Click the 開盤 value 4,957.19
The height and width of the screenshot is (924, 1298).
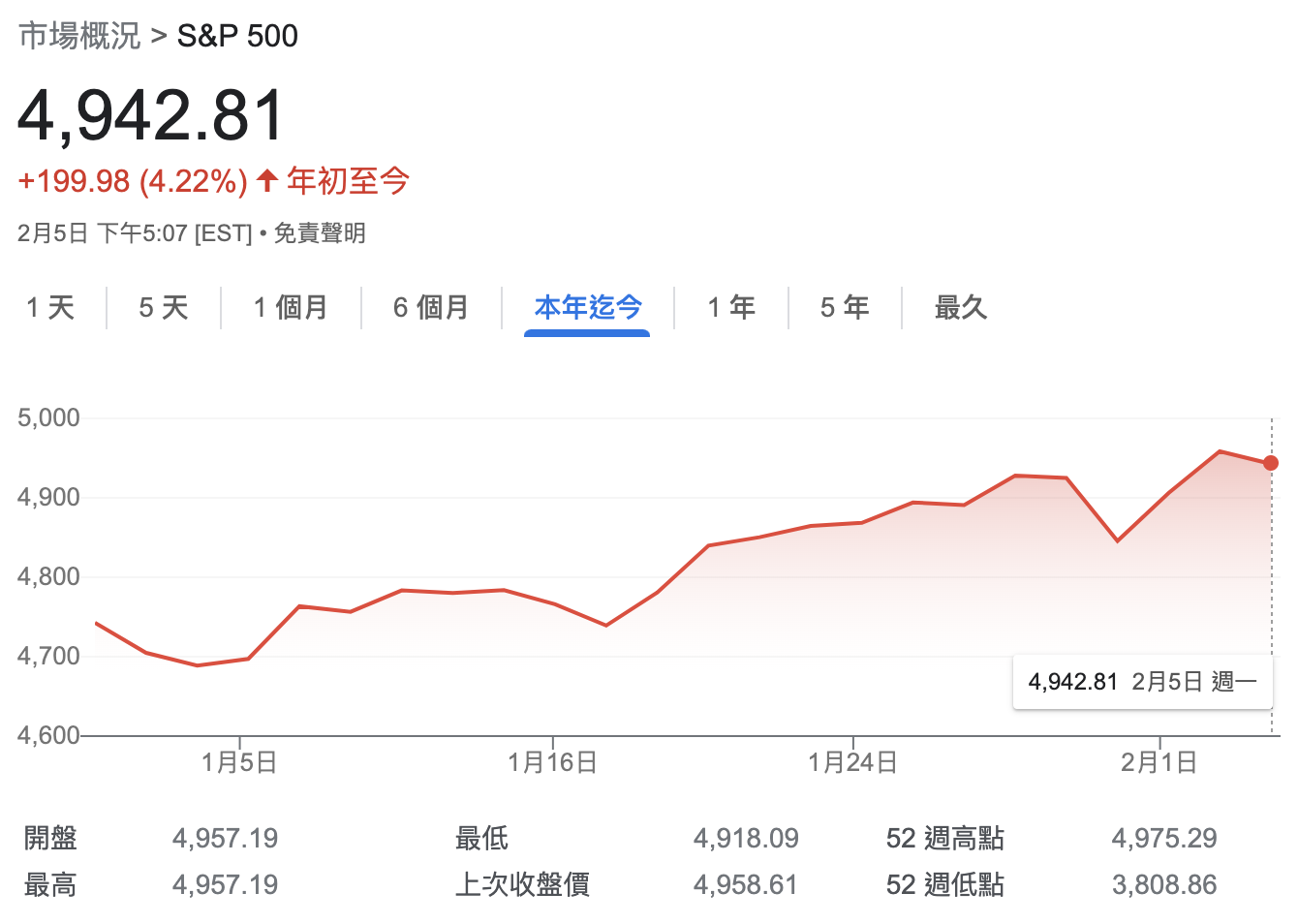pyautogui.click(x=225, y=838)
